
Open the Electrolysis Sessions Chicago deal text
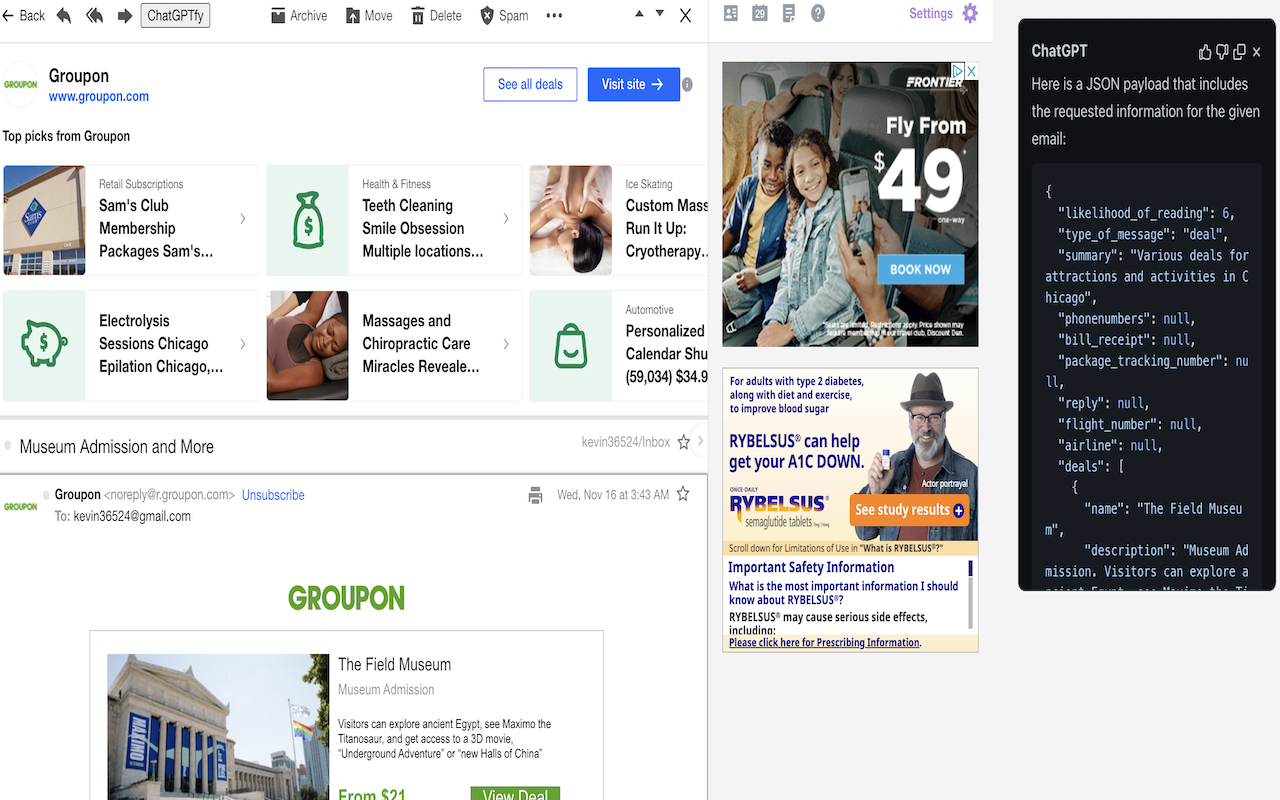click(161, 344)
